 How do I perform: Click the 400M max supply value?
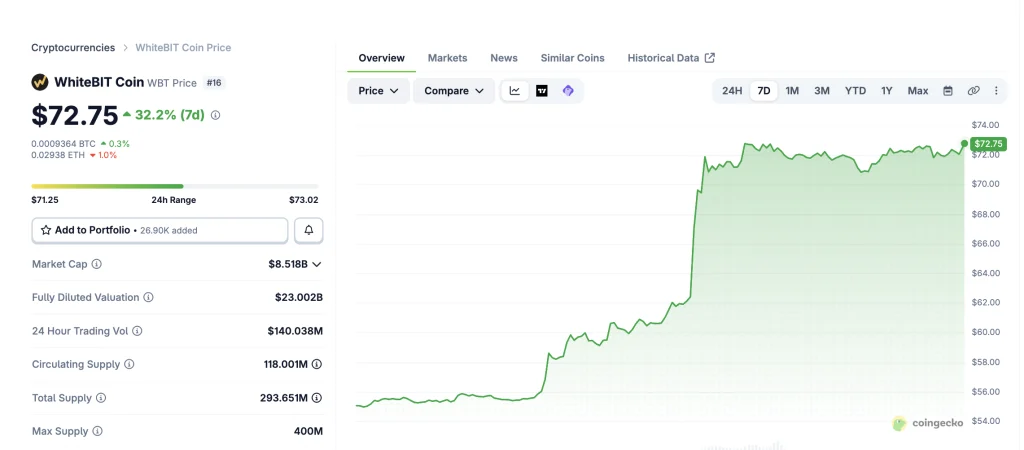coord(308,431)
